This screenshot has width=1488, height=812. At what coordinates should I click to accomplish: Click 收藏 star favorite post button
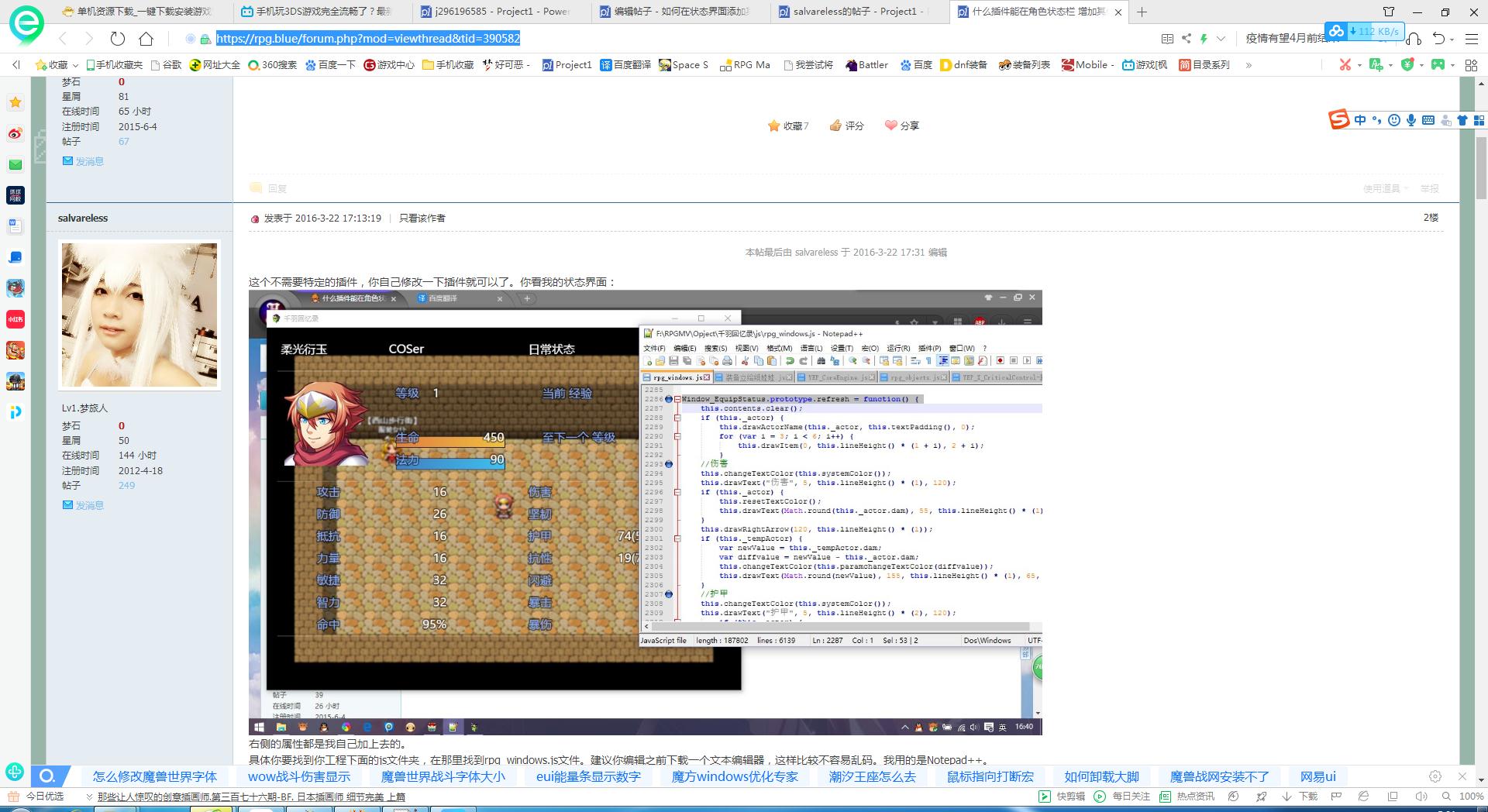pyautogui.click(x=788, y=126)
